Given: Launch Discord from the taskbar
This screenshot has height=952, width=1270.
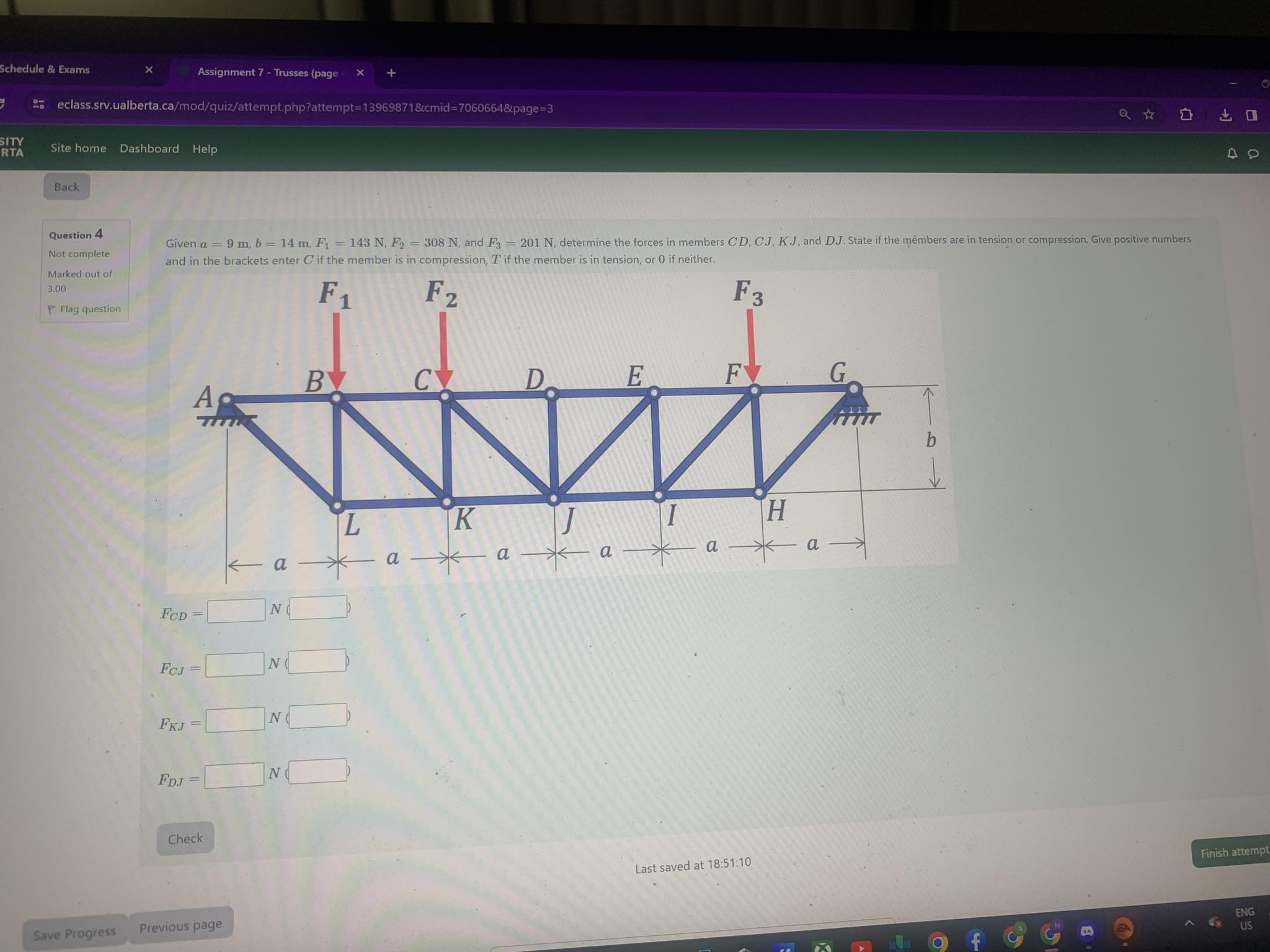Looking at the screenshot, I should [x=1088, y=932].
